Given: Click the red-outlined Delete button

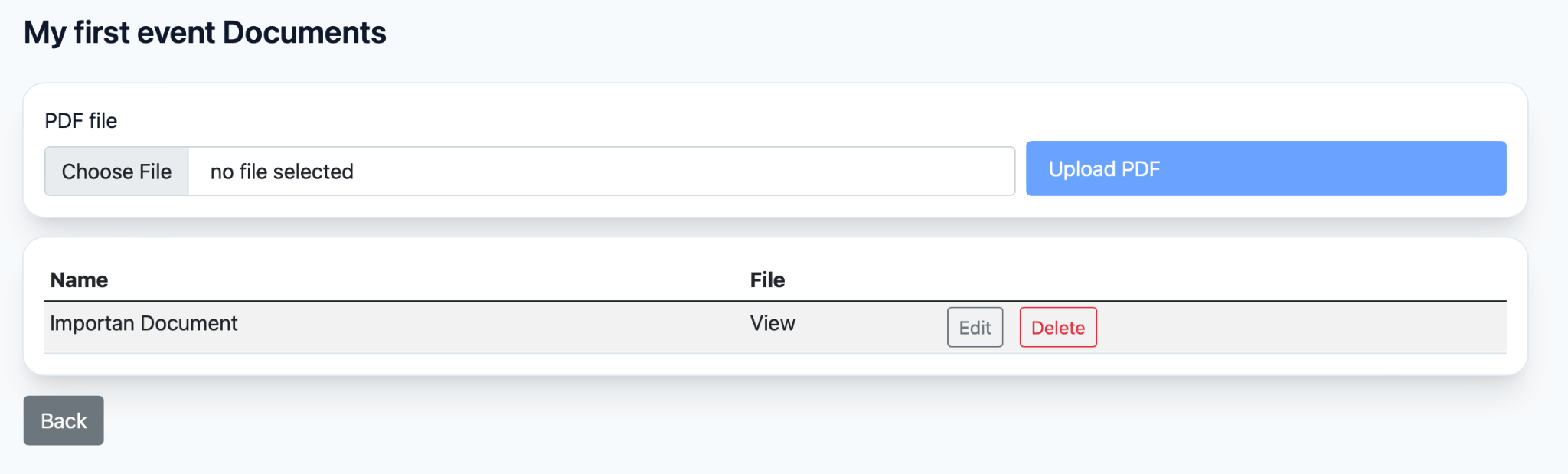Looking at the screenshot, I should (1057, 328).
